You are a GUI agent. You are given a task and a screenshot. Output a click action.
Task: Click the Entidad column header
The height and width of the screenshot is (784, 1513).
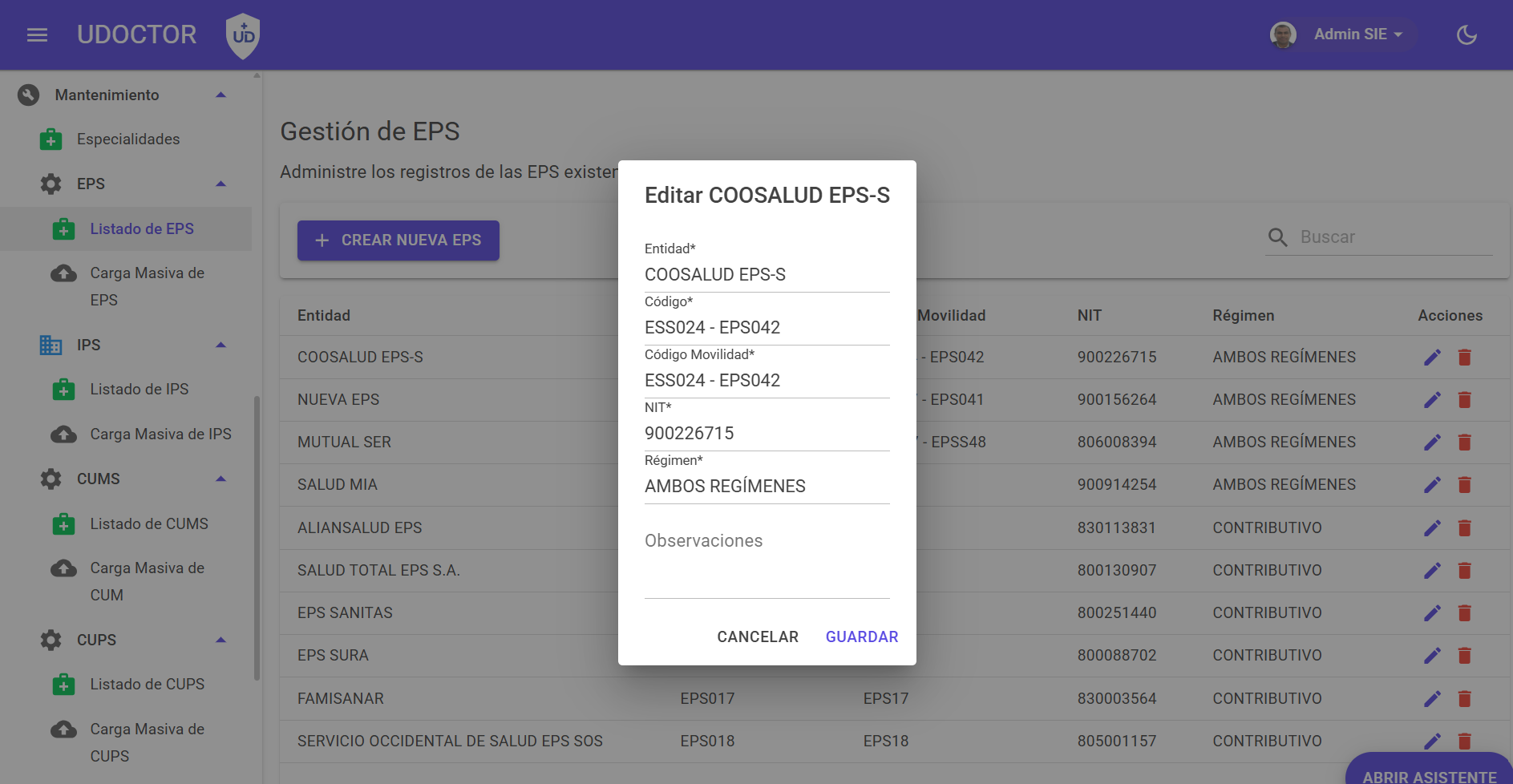[x=324, y=316]
